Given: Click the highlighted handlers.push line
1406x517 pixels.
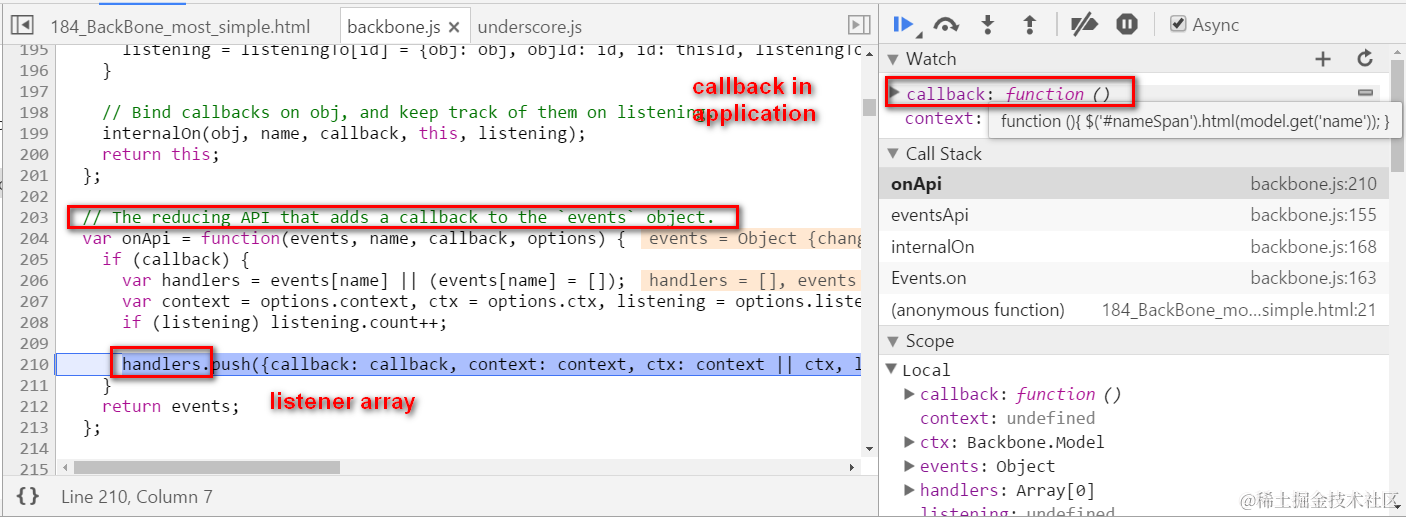Looking at the screenshot, I should [x=458, y=364].
